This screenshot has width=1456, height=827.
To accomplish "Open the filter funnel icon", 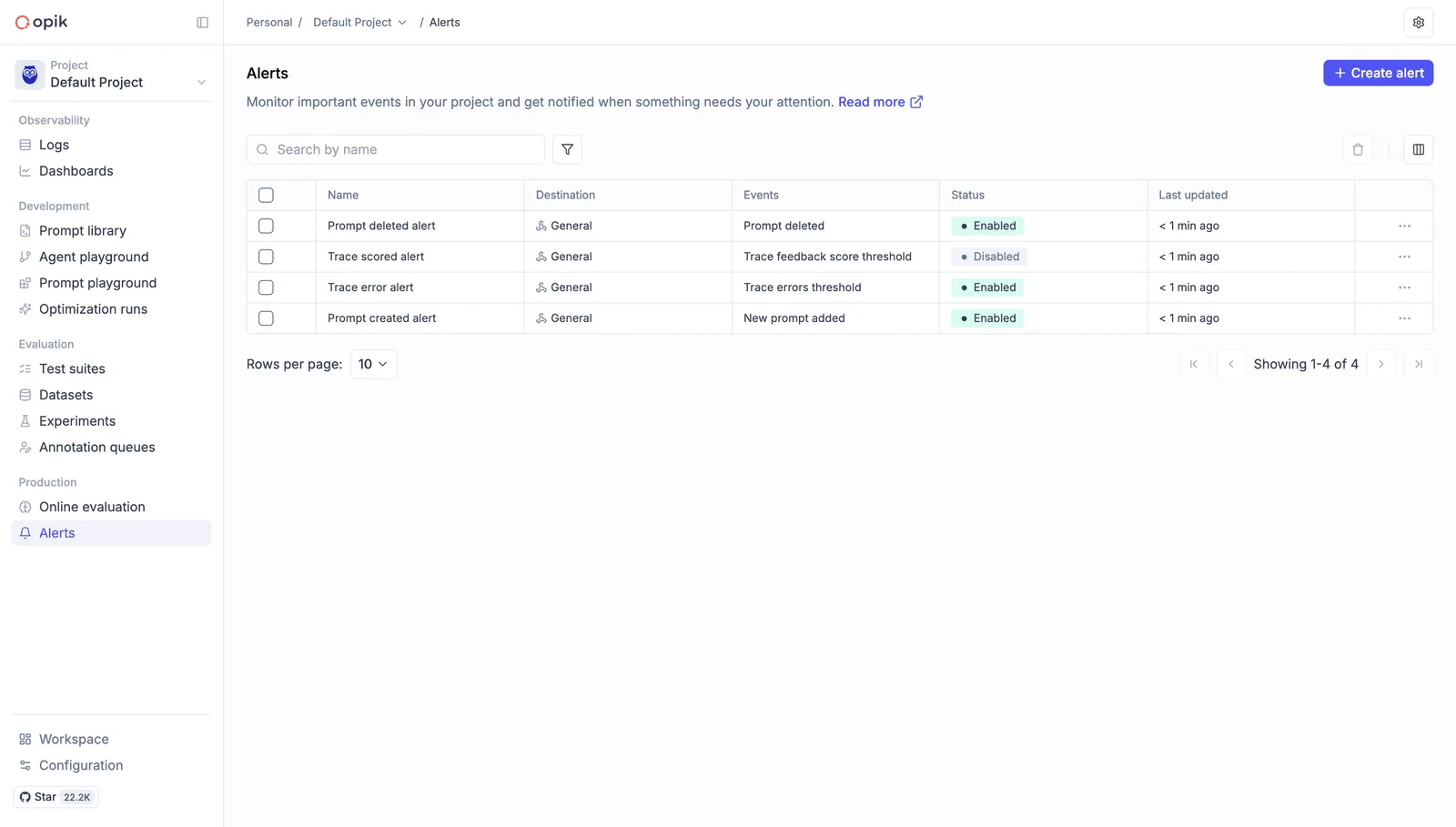I will pyautogui.click(x=567, y=149).
